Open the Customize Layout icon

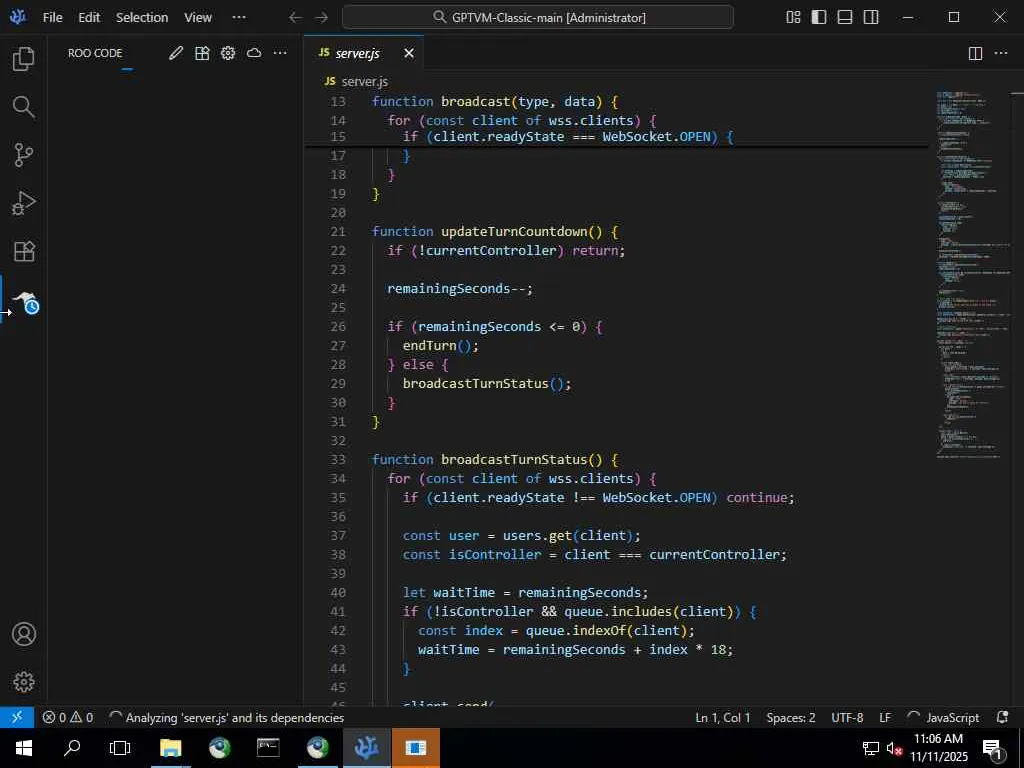(793, 18)
